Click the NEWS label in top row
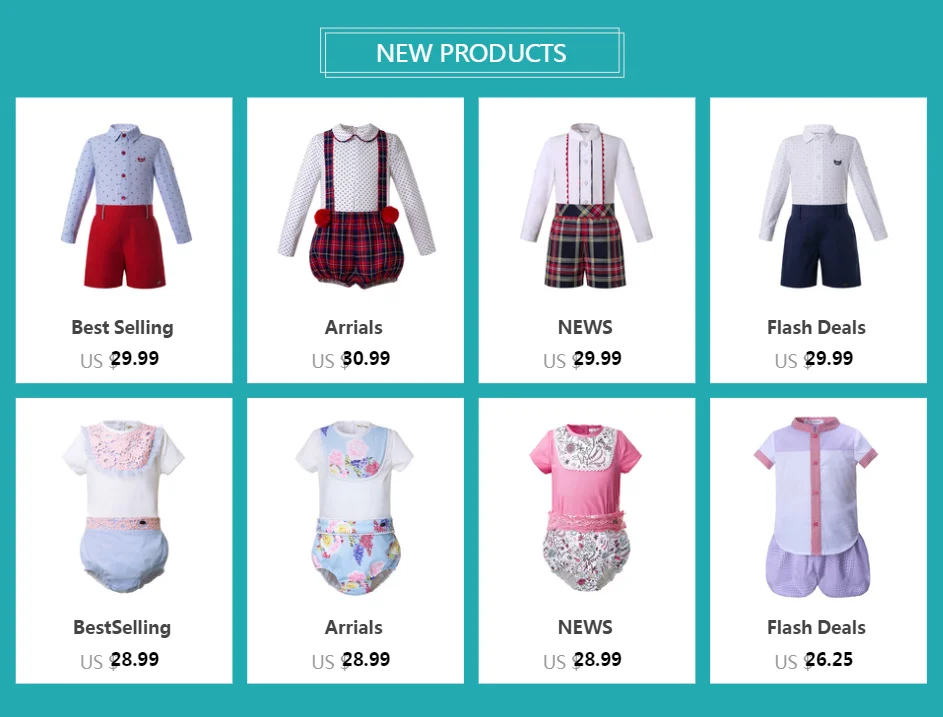This screenshot has width=943, height=717. [585, 327]
